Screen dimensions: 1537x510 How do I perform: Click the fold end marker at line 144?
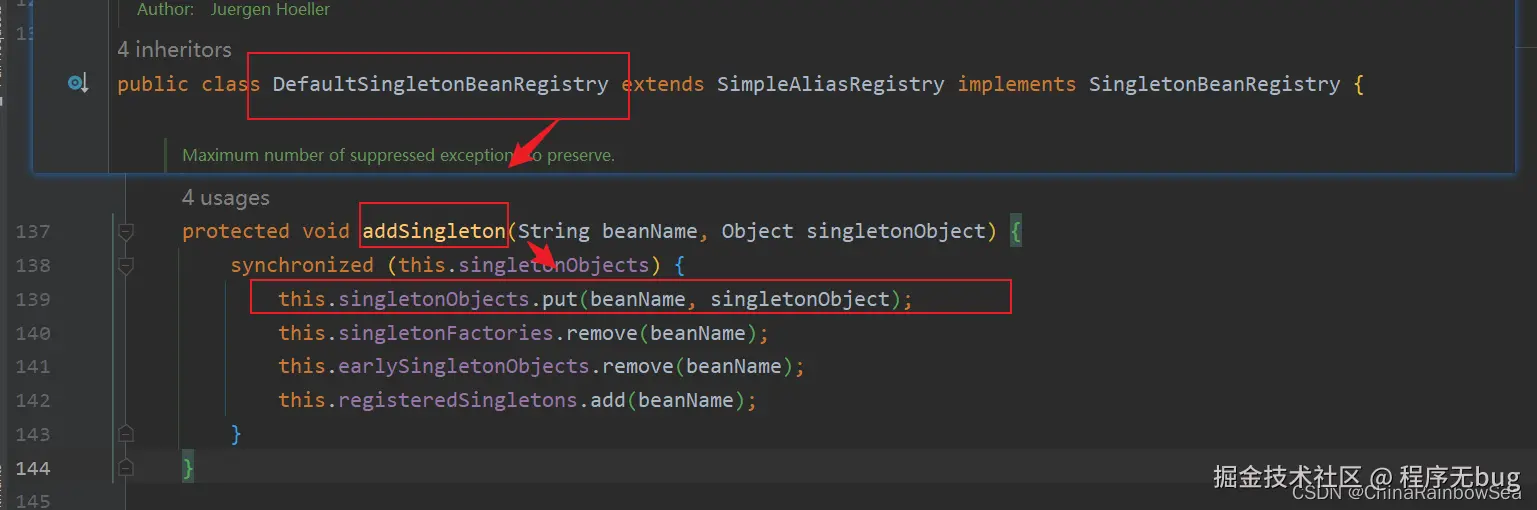click(x=126, y=467)
